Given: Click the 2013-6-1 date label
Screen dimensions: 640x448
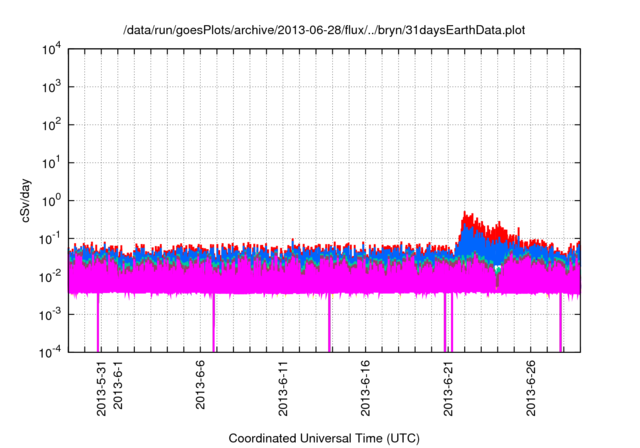Looking at the screenshot, I should click(118, 385).
